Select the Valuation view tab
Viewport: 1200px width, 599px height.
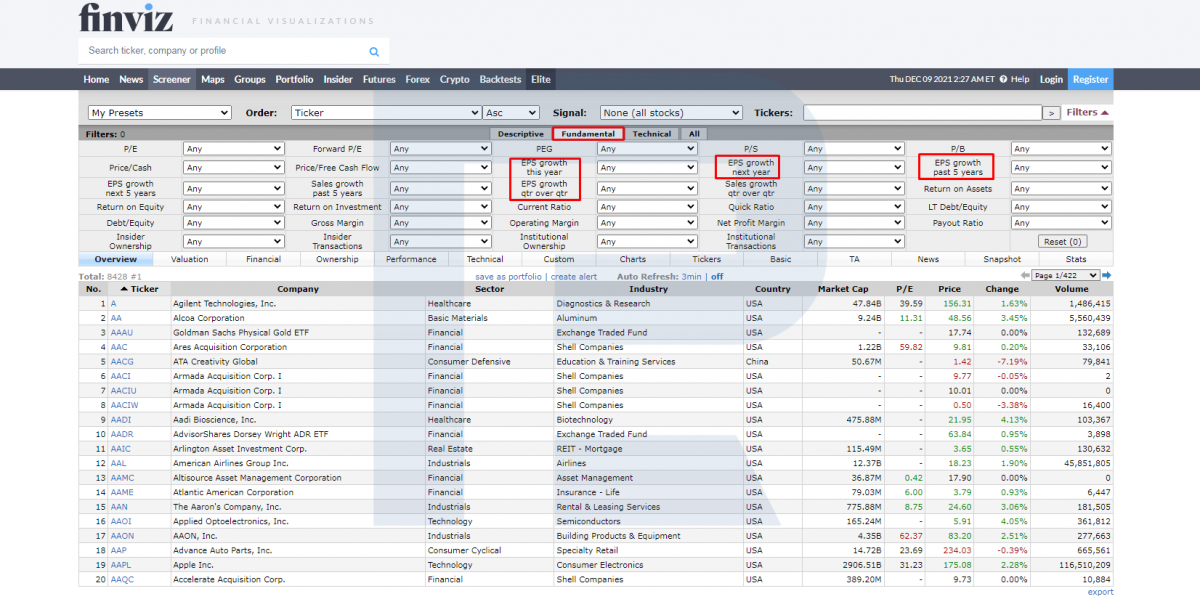click(x=189, y=259)
